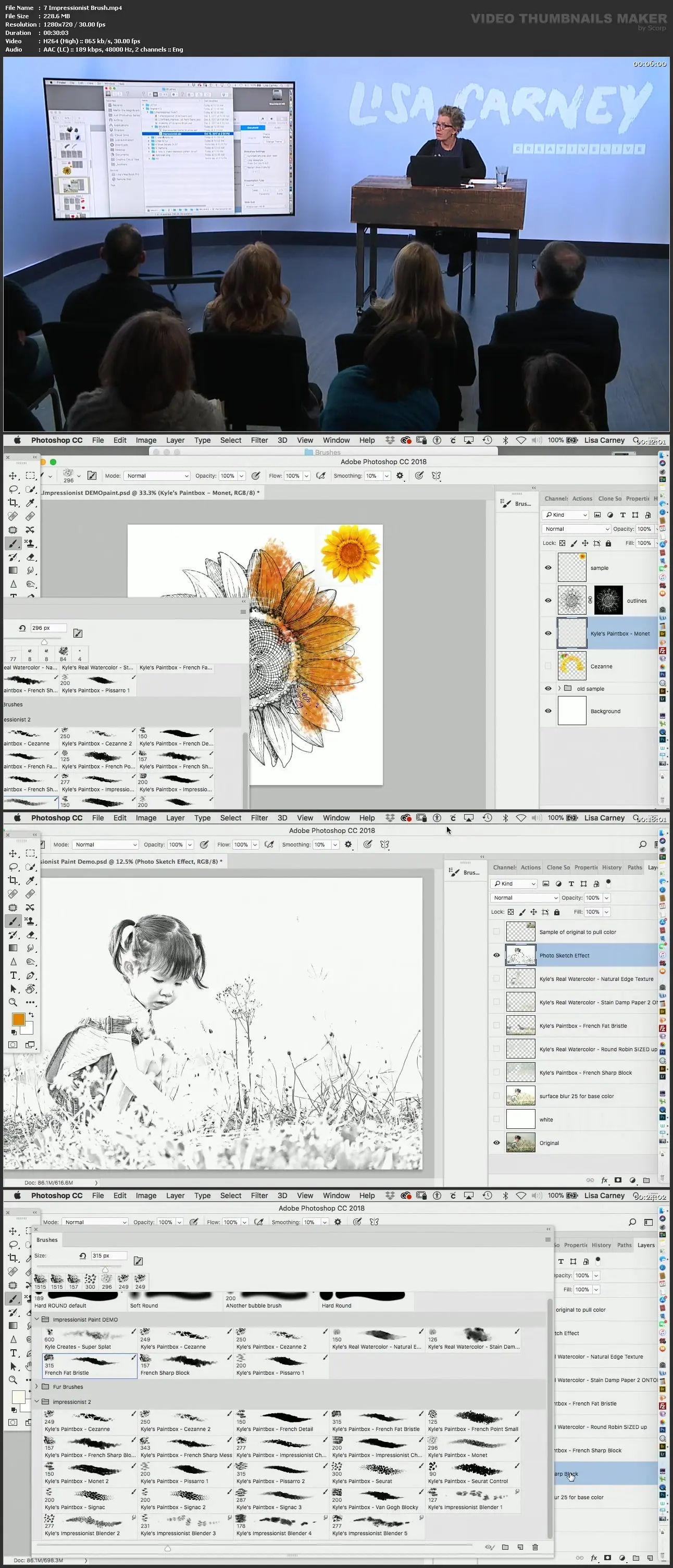Choose Kyle's Impressionist Blender 5 brush

(x=377, y=1527)
